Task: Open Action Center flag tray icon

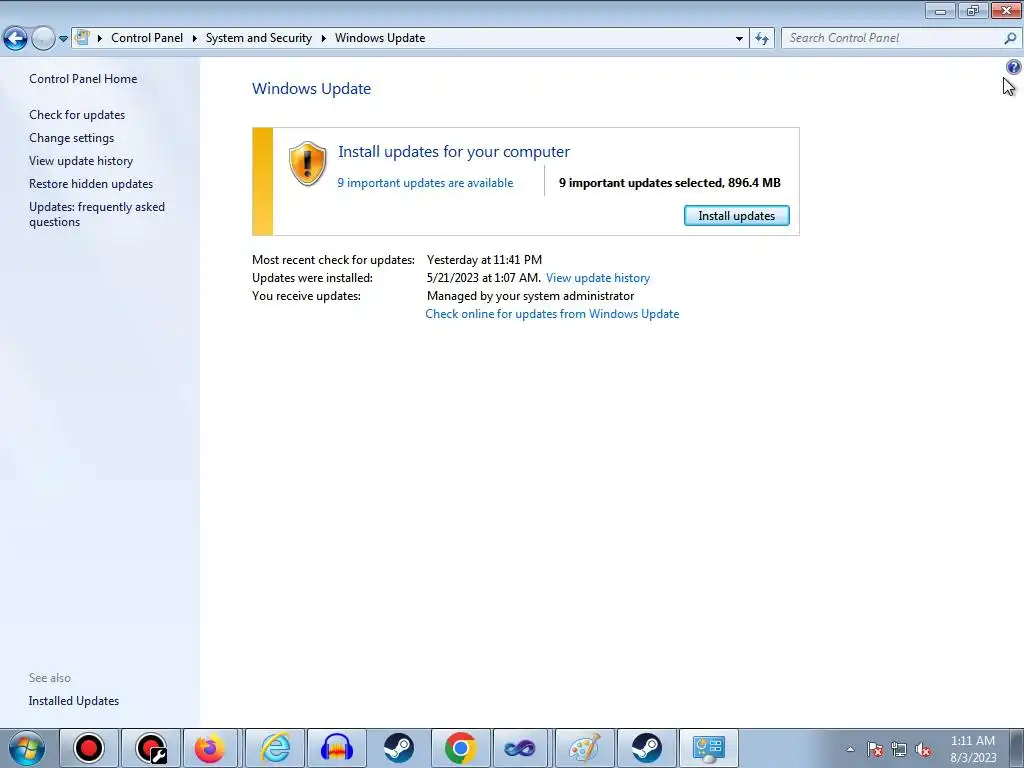Action: (875, 749)
